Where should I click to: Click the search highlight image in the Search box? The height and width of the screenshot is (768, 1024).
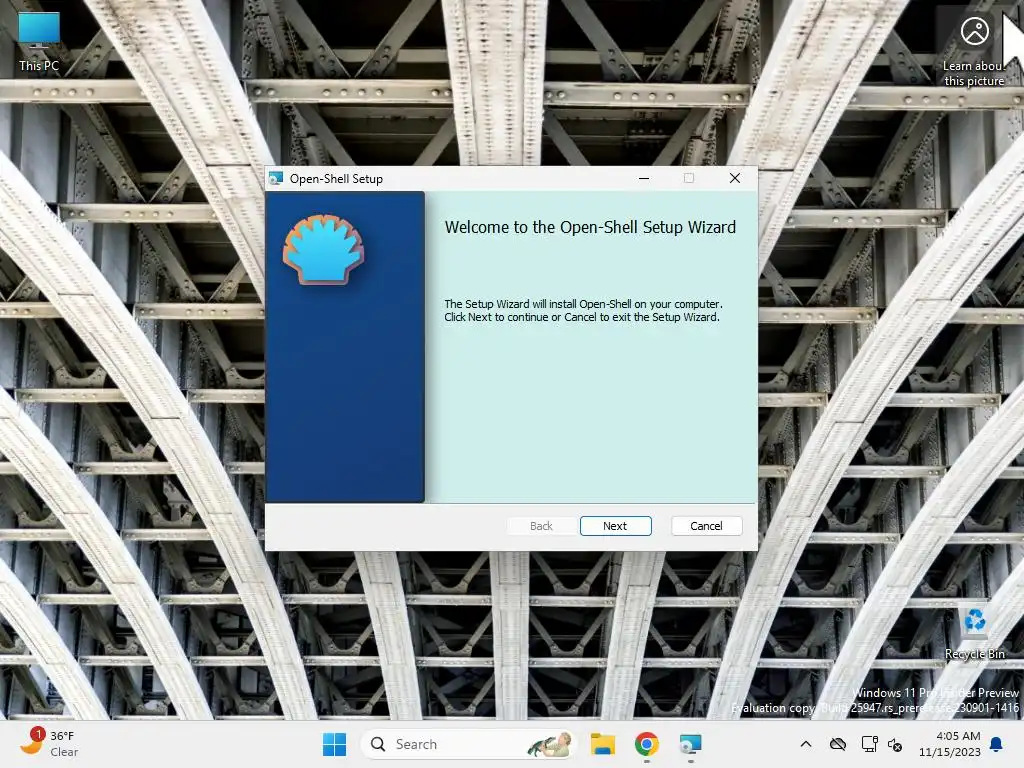(550, 744)
